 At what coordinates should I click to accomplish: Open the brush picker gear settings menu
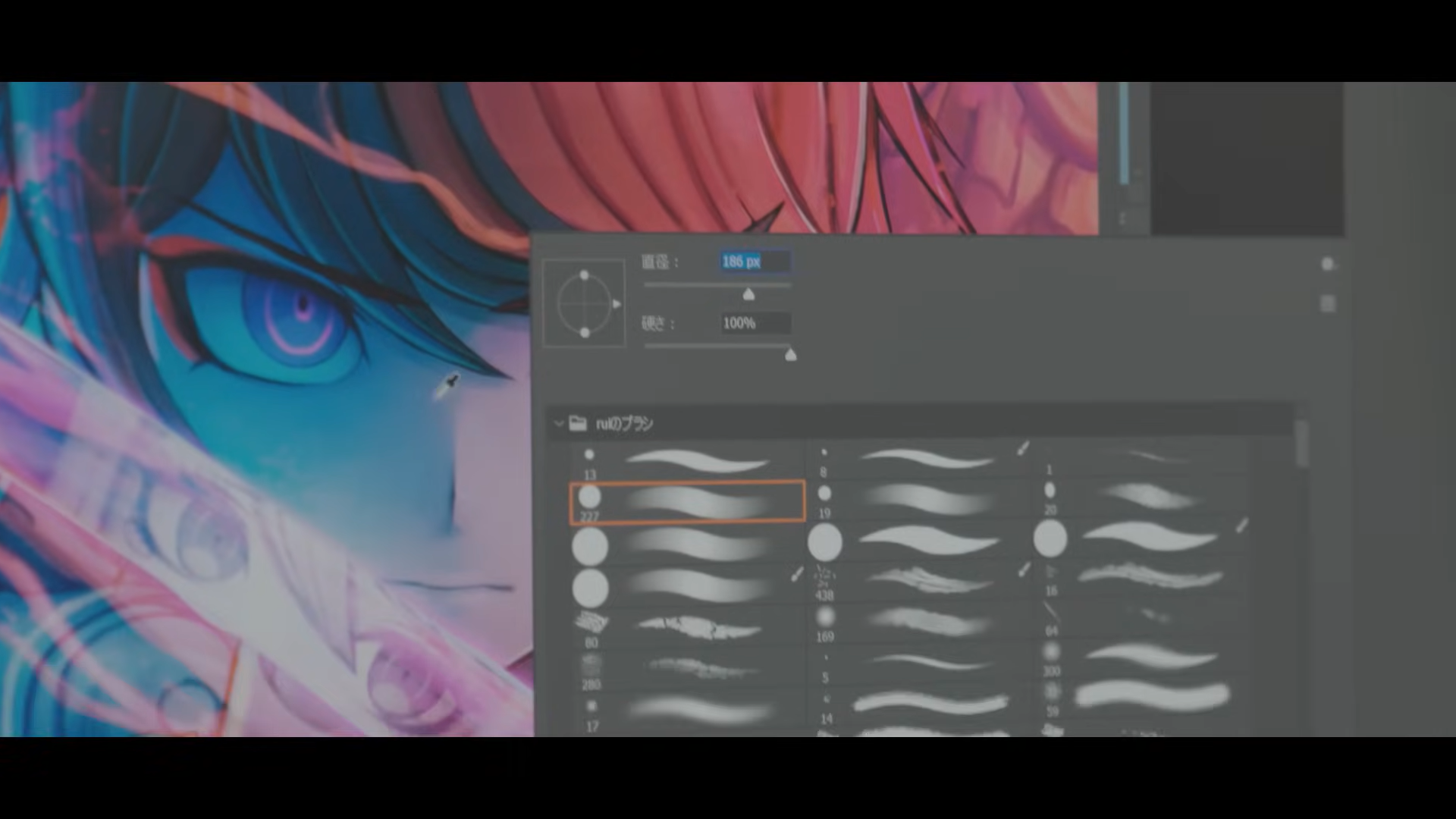(1327, 264)
